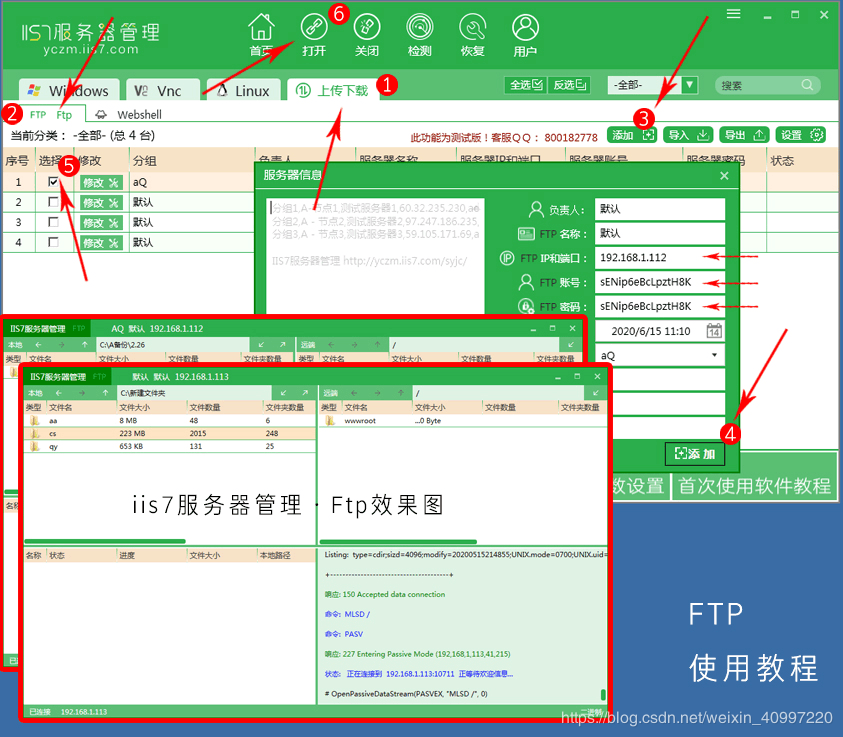Image resolution: width=843 pixels, height=737 pixels.
Task: Go back in remote pane of 192.168.1.113 window
Action: [x=354, y=393]
